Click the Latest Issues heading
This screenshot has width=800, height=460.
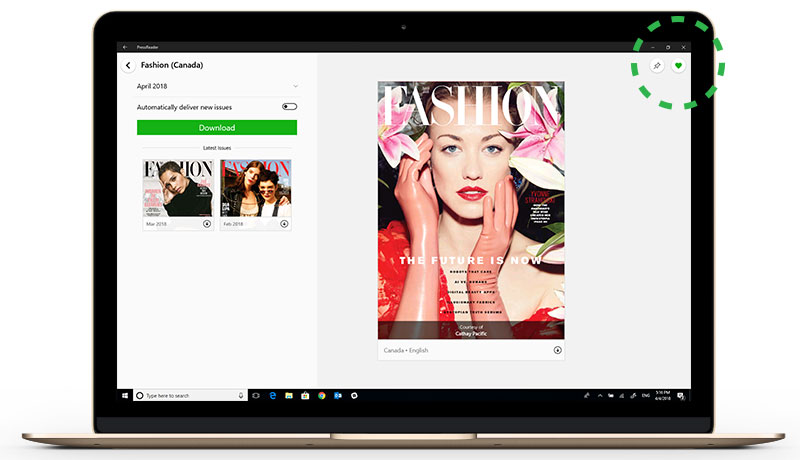(217, 148)
